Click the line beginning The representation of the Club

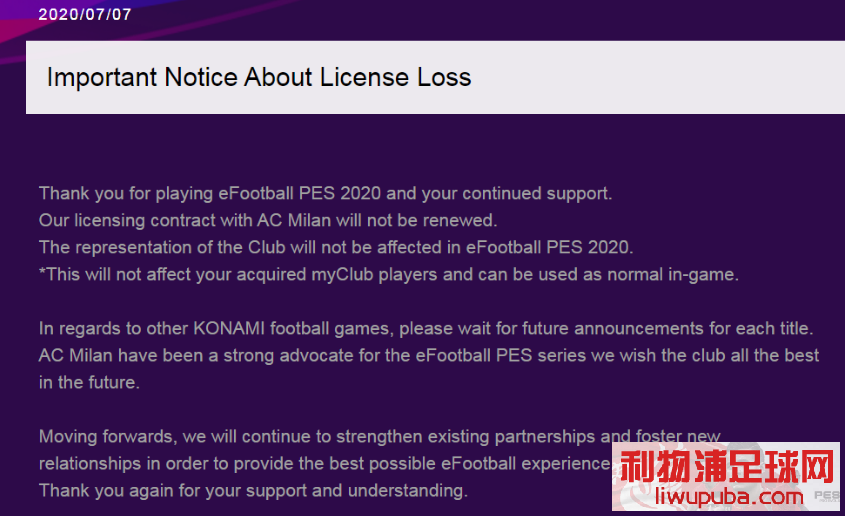click(x=336, y=247)
